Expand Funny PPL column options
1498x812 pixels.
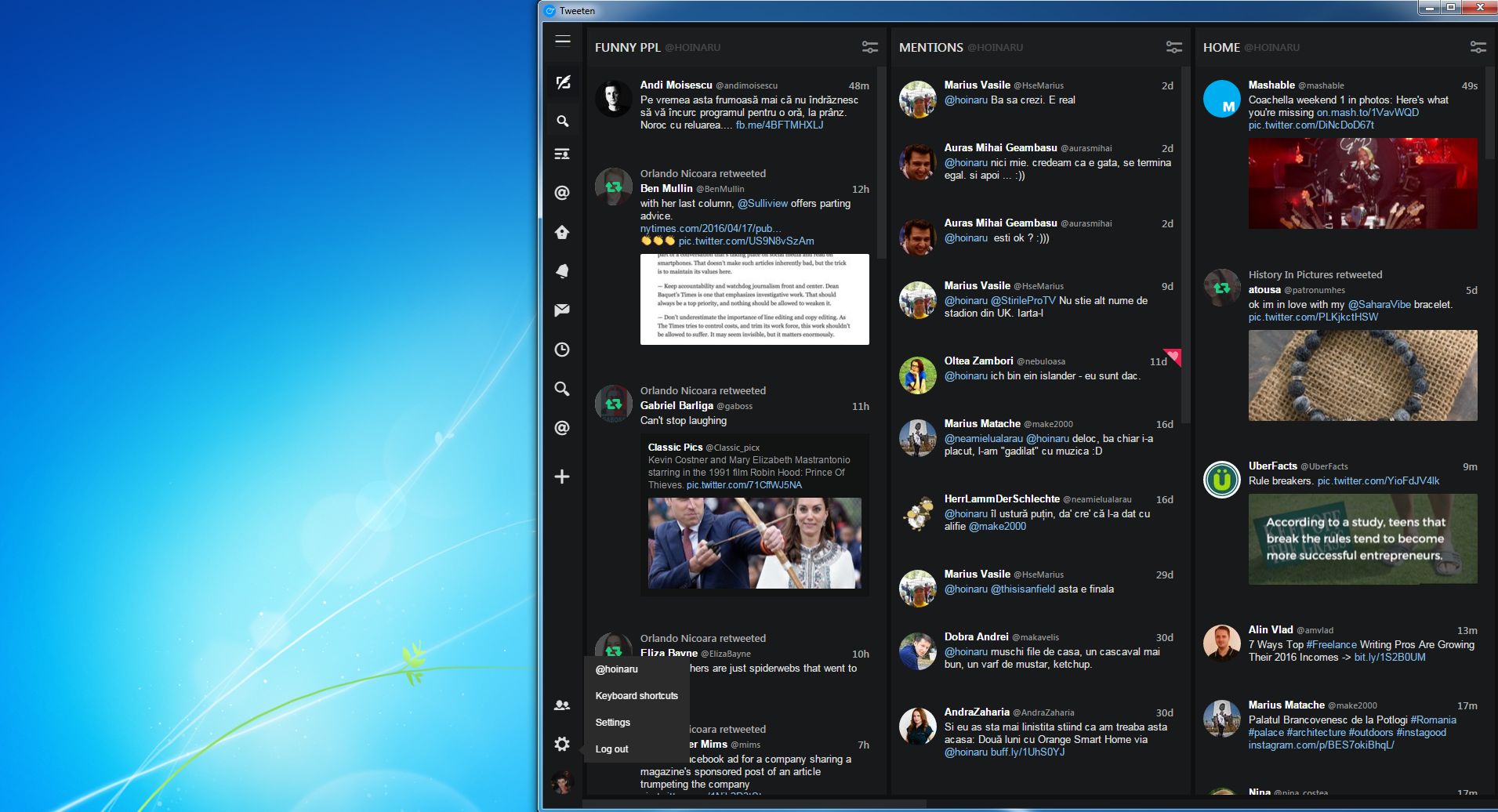869,48
